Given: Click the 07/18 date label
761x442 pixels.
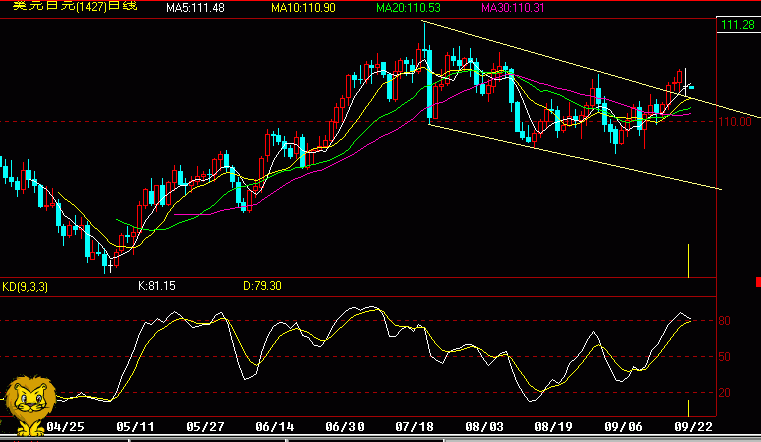Looking at the screenshot, I should [414, 427].
